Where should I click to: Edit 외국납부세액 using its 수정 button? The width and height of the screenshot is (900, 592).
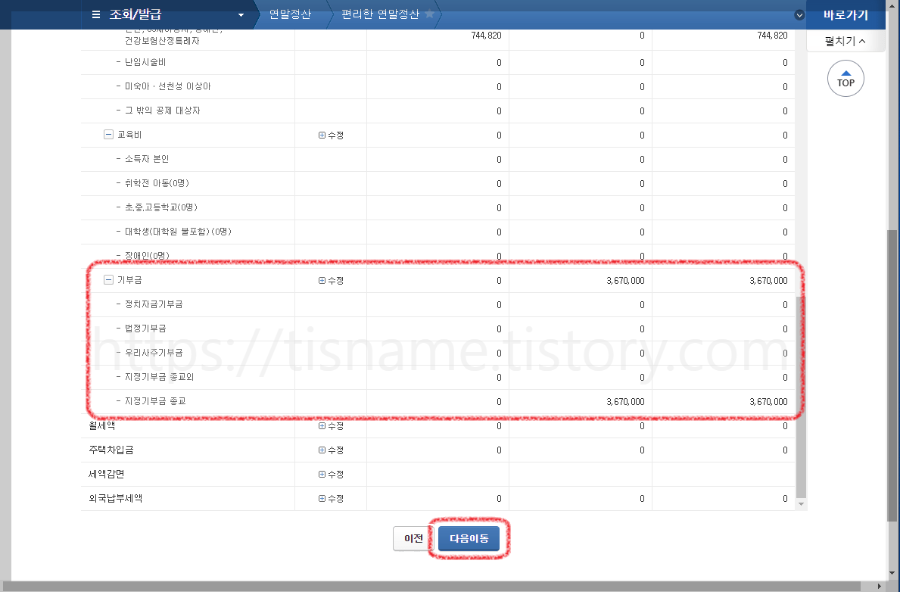click(x=331, y=498)
